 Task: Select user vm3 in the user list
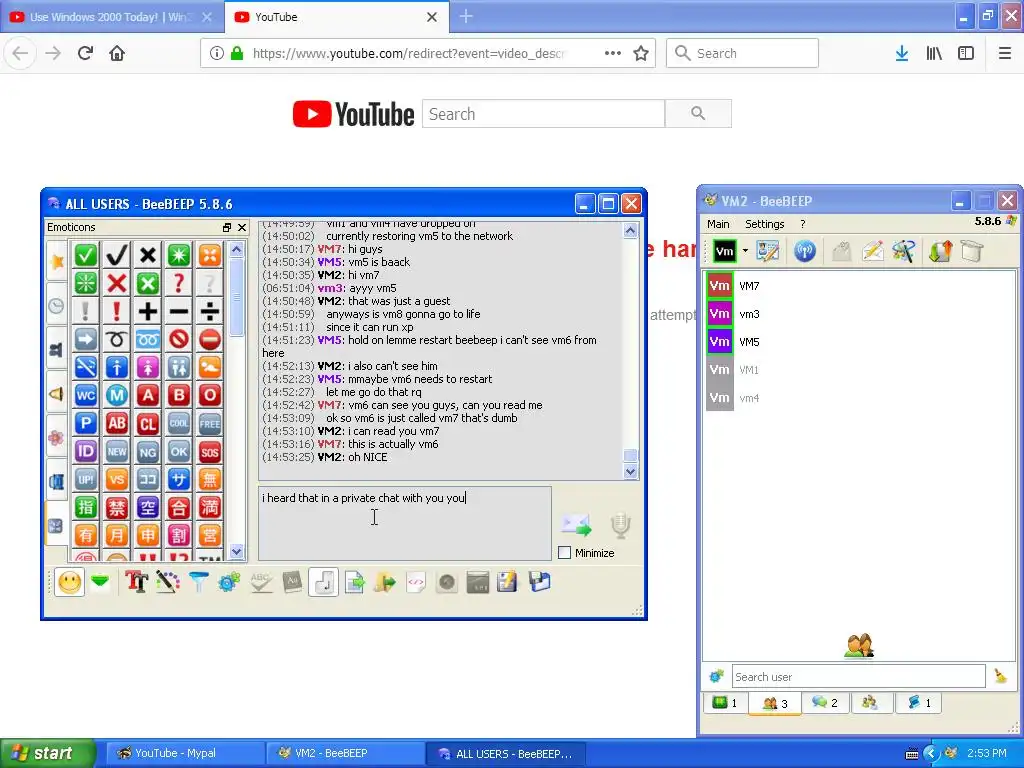tap(859, 313)
